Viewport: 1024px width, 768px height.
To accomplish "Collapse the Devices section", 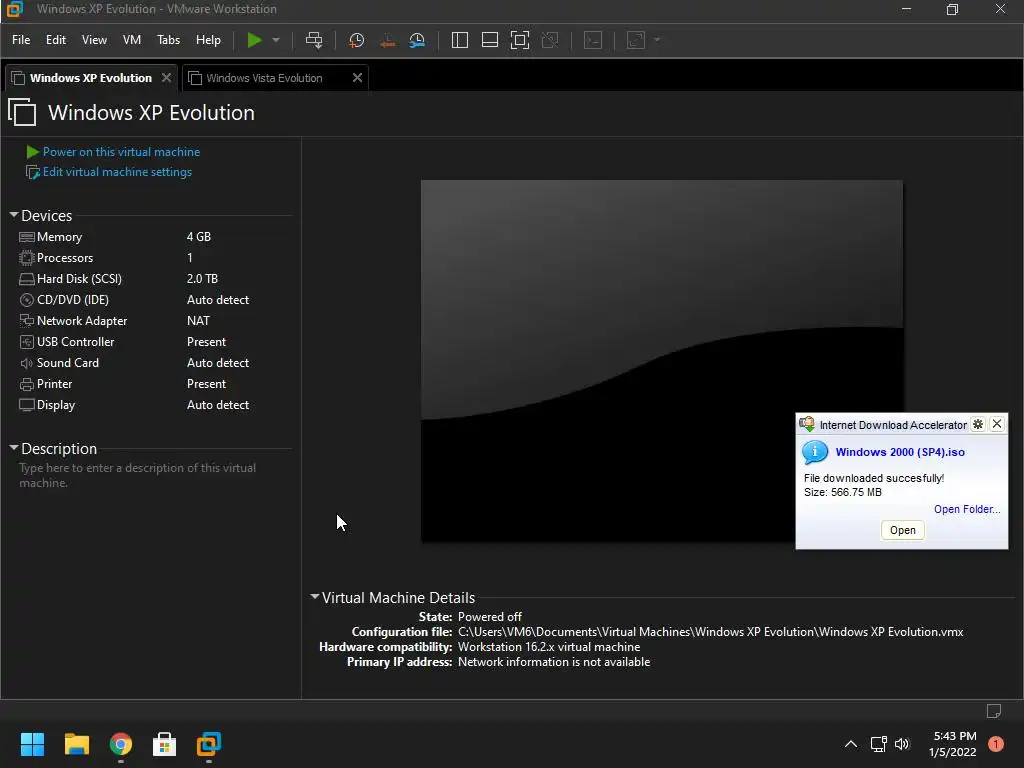I will pyautogui.click(x=14, y=214).
